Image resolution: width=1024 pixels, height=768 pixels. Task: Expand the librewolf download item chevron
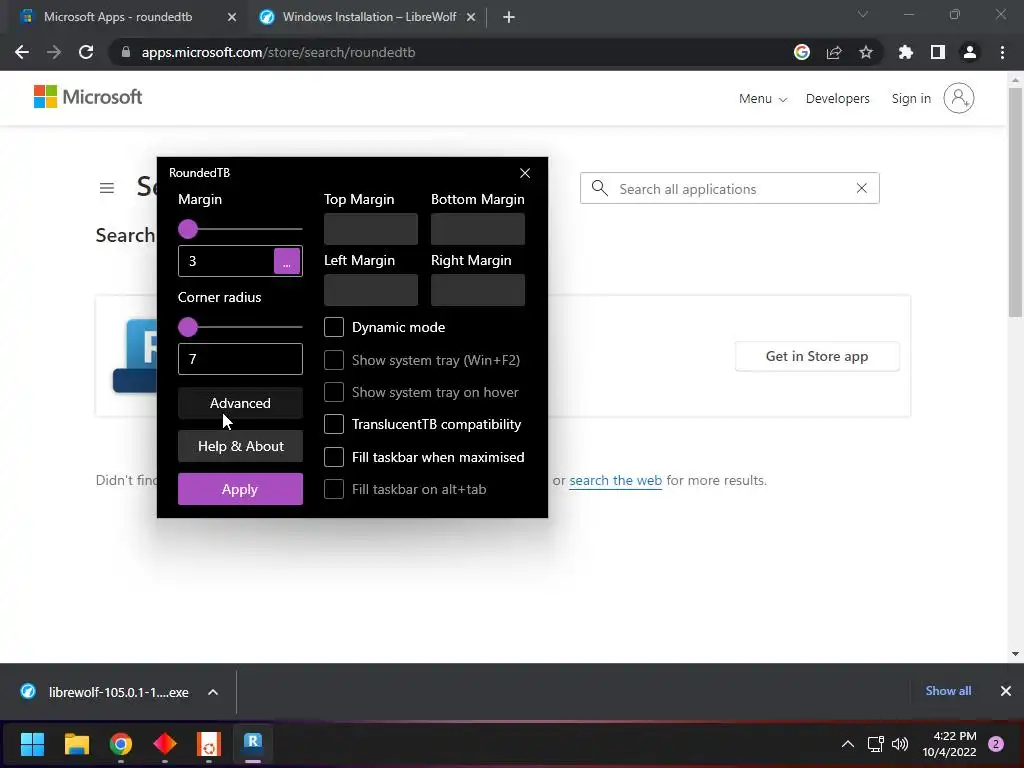coord(213,692)
